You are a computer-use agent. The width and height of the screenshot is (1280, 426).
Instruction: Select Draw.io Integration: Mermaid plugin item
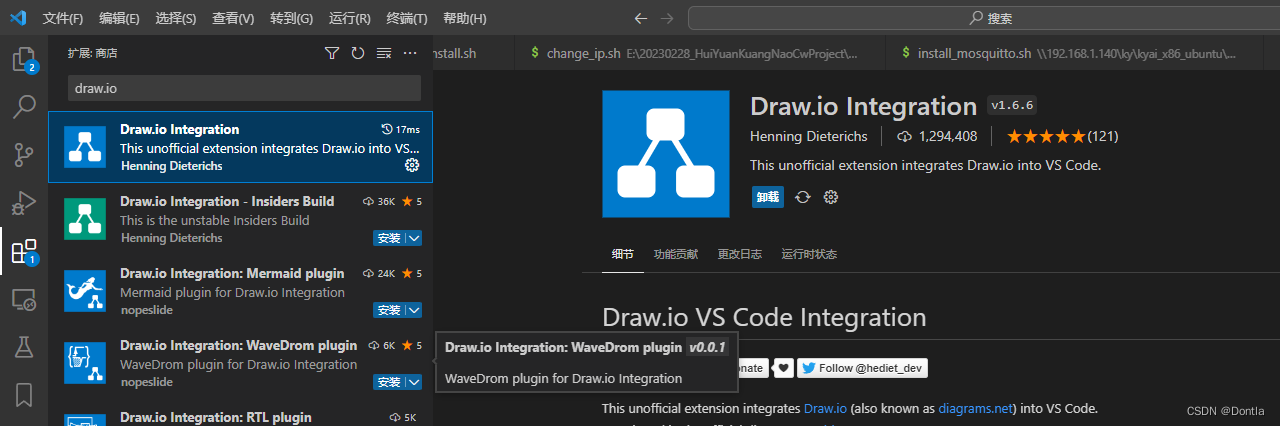point(240,291)
